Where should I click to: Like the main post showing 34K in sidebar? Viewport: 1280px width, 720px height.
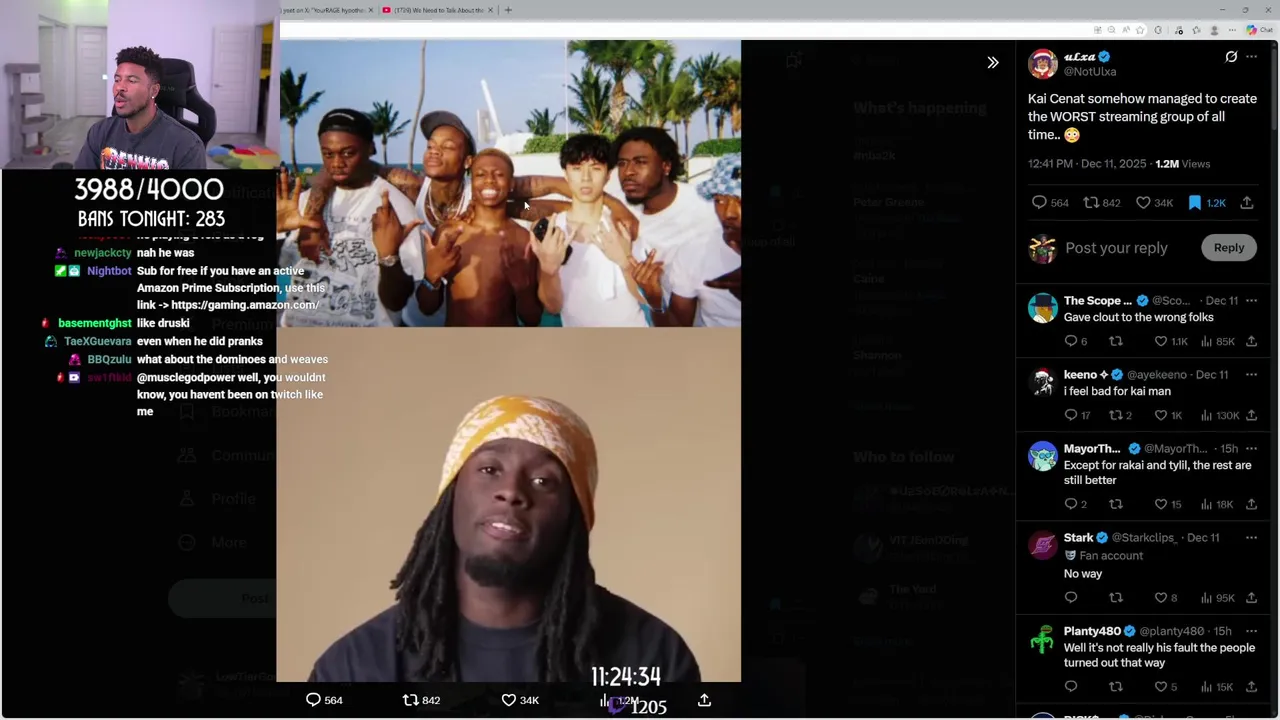(1154, 203)
